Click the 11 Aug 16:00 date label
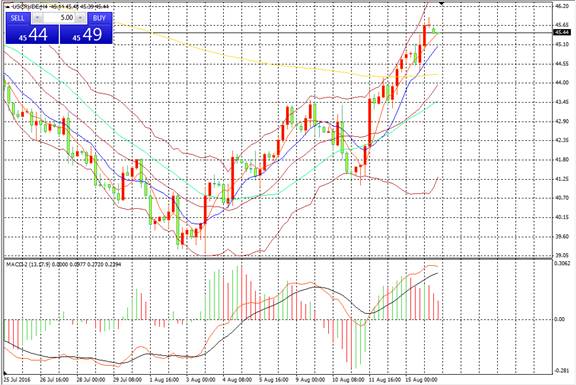The image size is (576, 385). click(x=384, y=379)
